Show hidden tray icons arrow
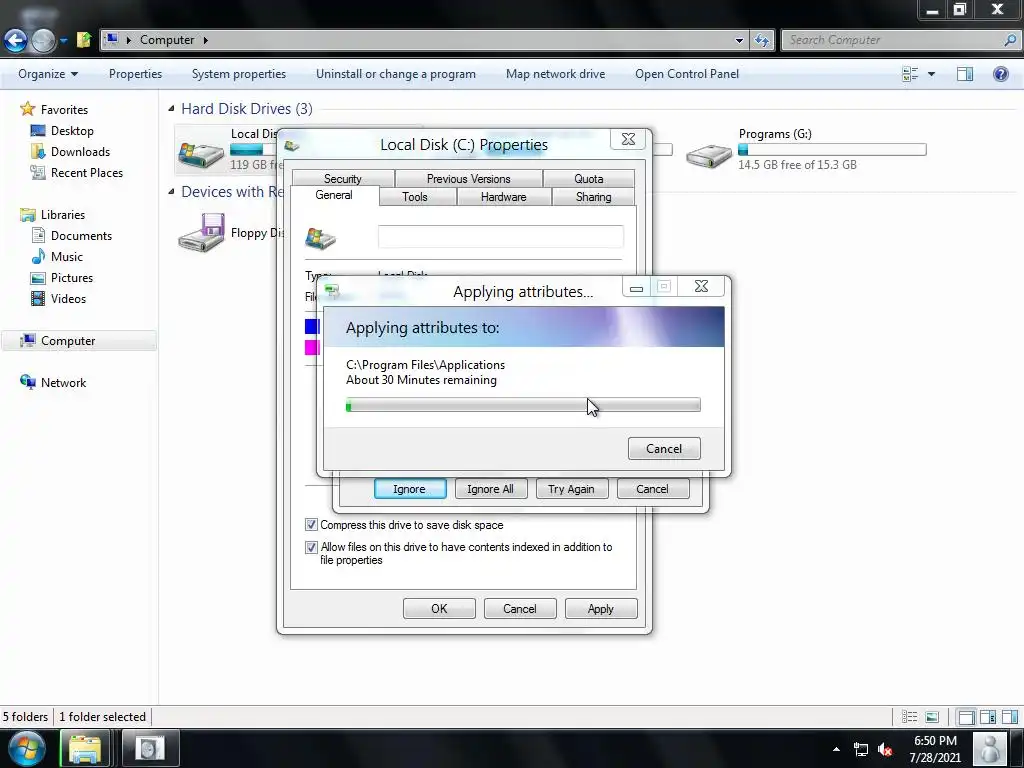This screenshot has height=768, width=1024. coord(836,749)
